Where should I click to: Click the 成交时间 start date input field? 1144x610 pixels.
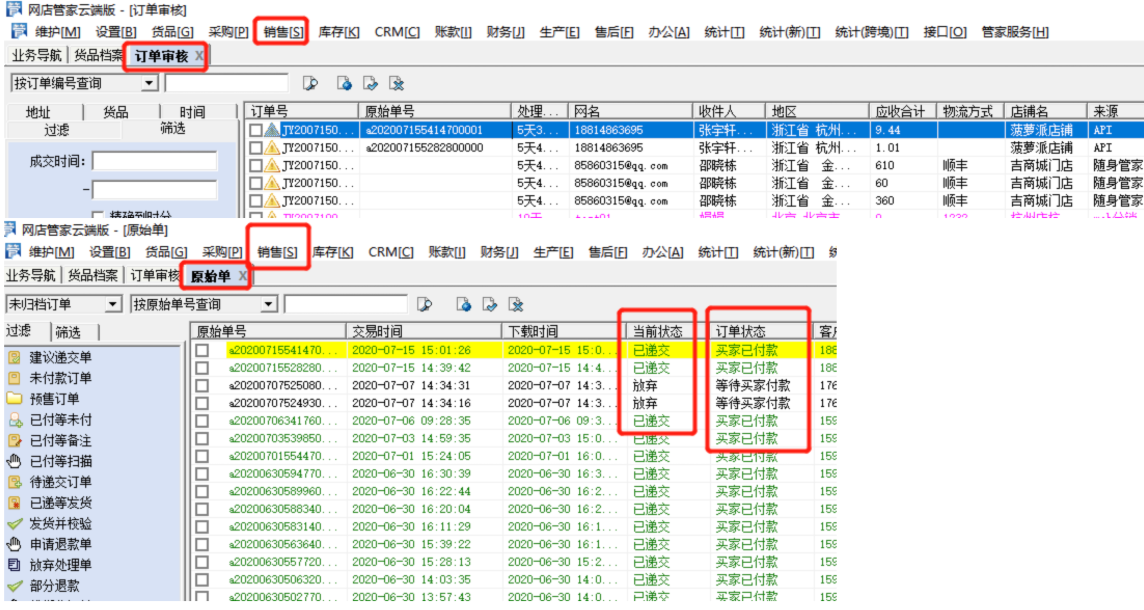(x=154, y=161)
